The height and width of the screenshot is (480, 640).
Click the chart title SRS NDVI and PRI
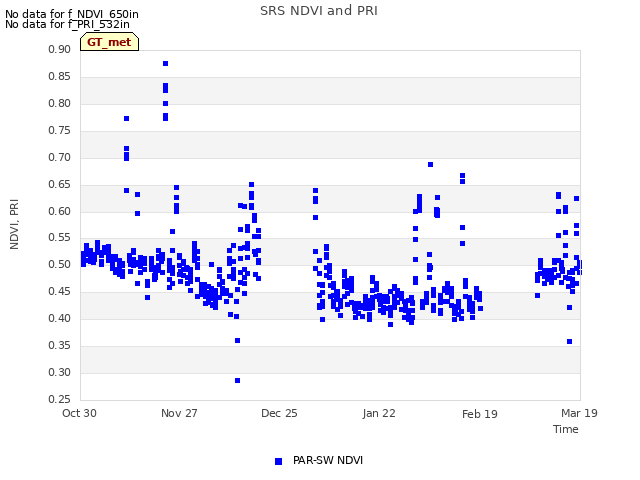point(319,11)
